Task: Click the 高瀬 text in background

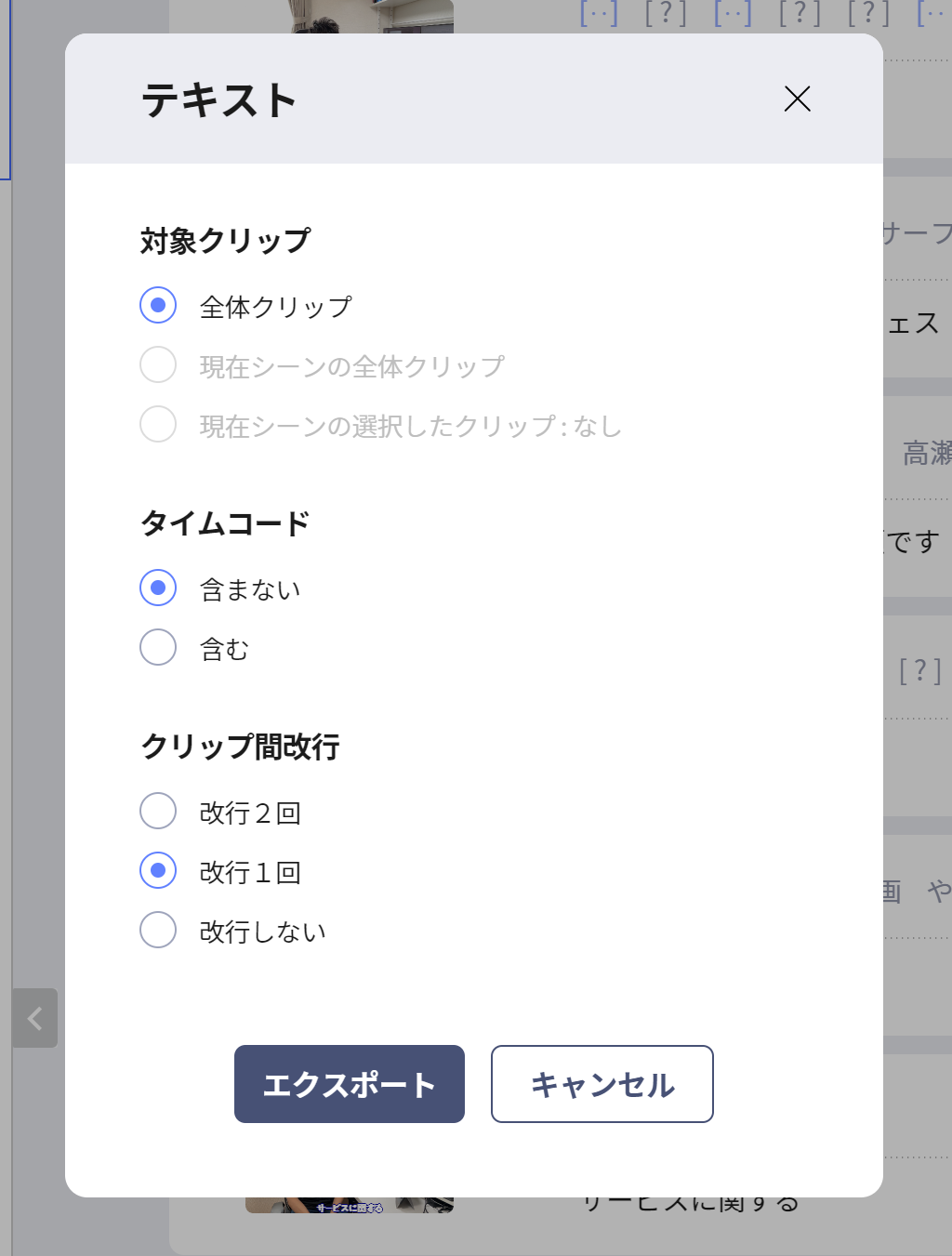Action: coord(927,453)
